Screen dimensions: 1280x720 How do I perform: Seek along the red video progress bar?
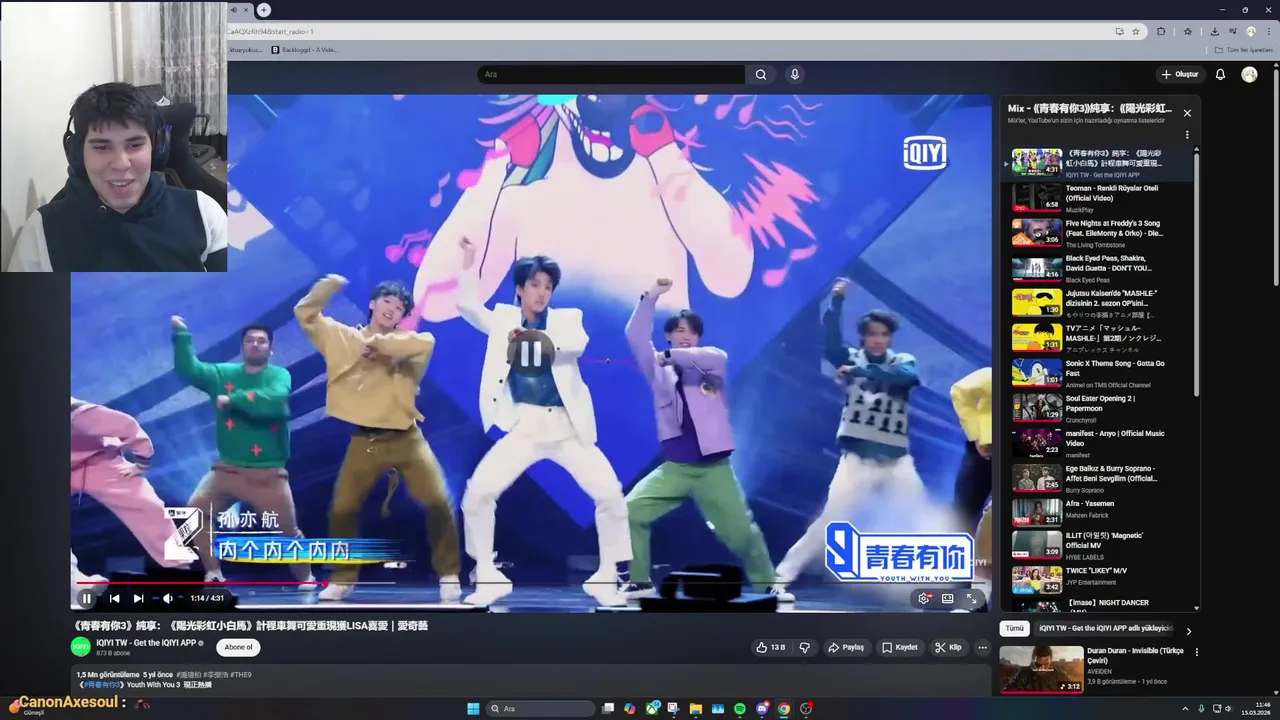point(530,582)
